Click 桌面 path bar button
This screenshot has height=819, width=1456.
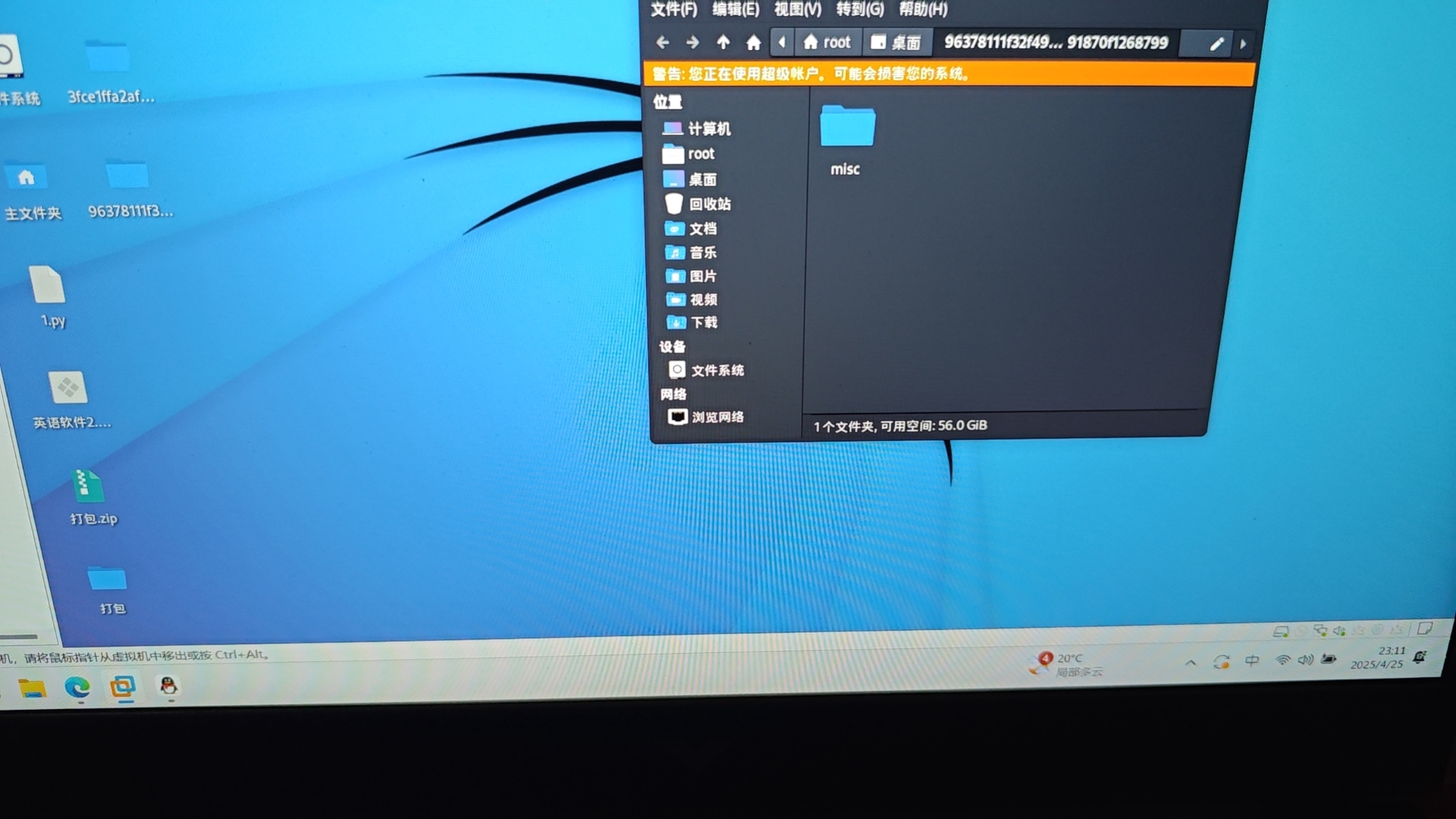(896, 42)
